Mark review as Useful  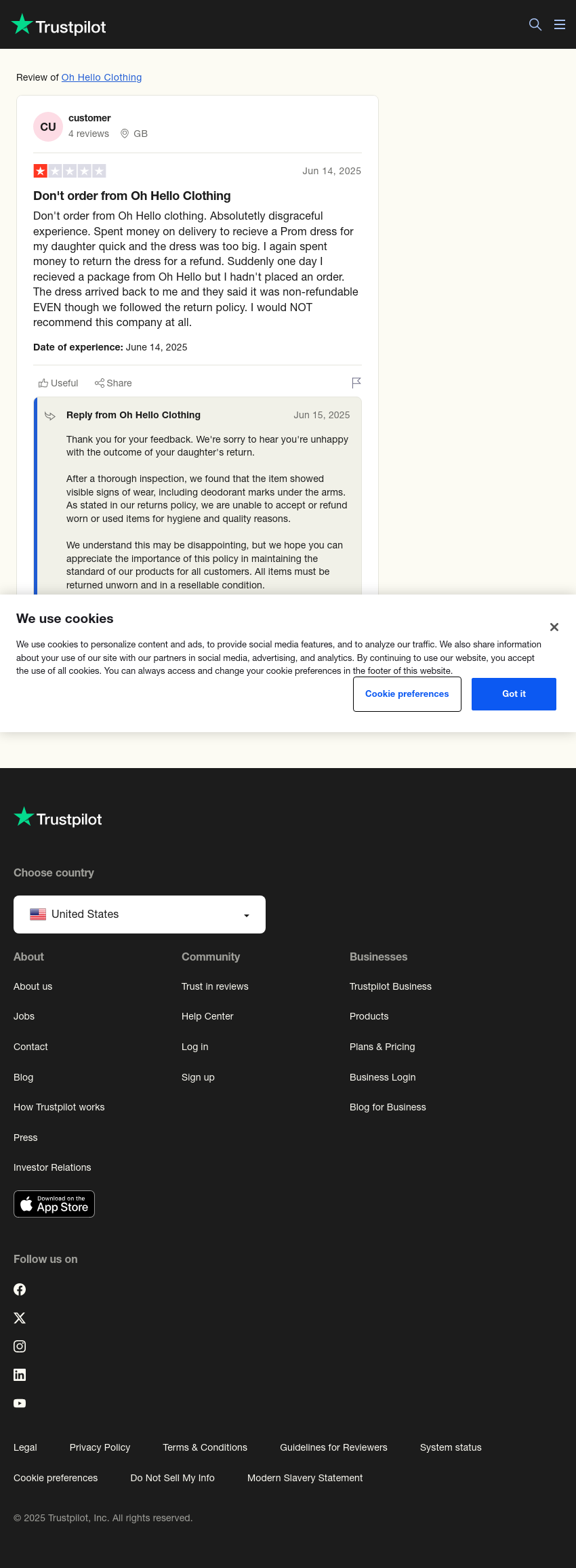tap(58, 383)
